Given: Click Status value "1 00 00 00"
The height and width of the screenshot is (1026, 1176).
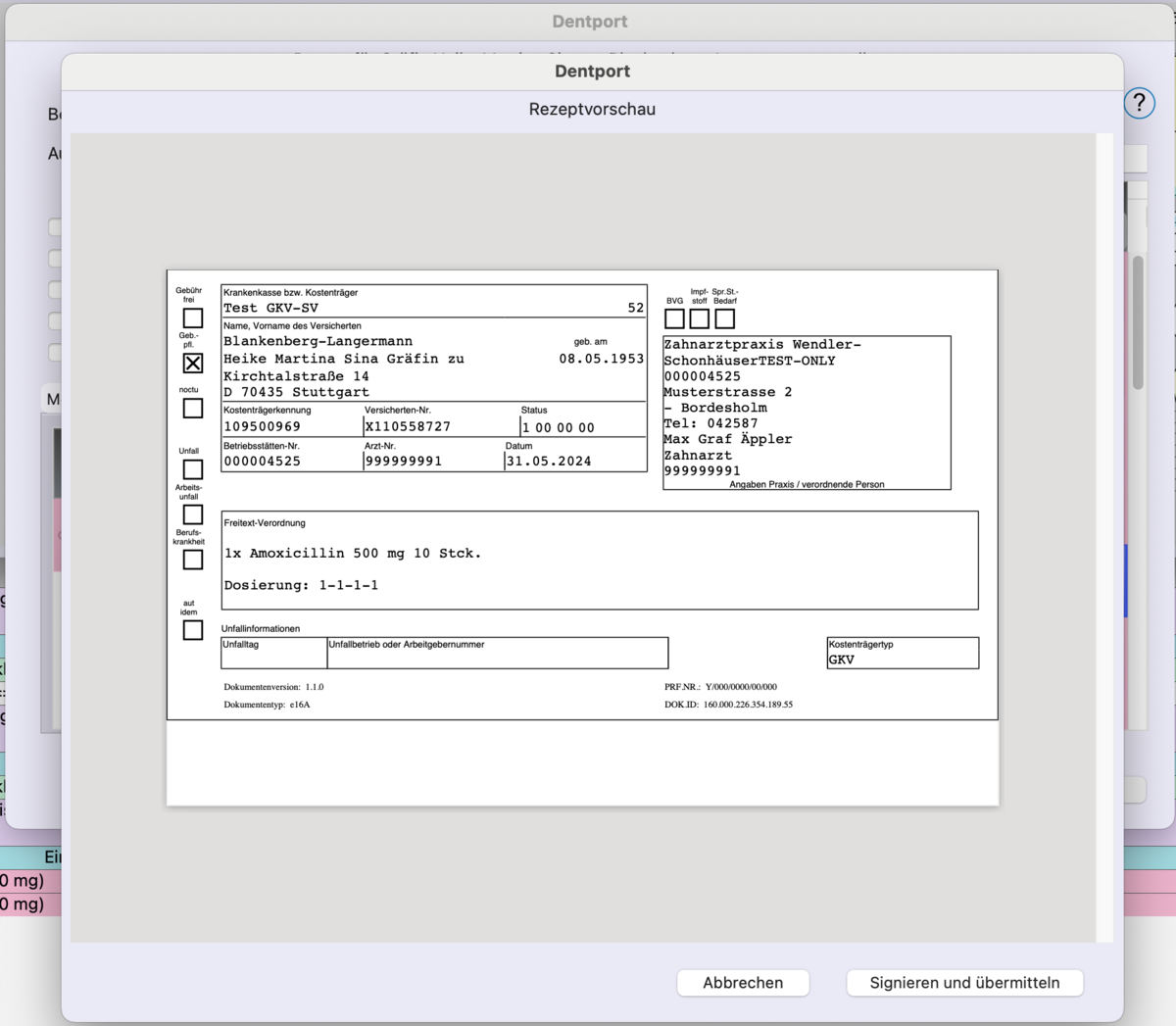Looking at the screenshot, I should 558,427.
